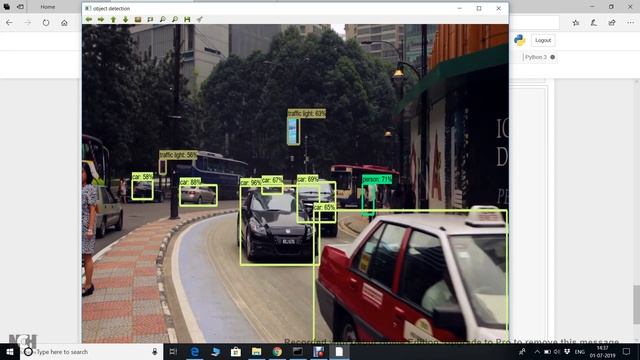Minimize the object detection window
This screenshot has height=360, width=640.
(x=460, y=8)
